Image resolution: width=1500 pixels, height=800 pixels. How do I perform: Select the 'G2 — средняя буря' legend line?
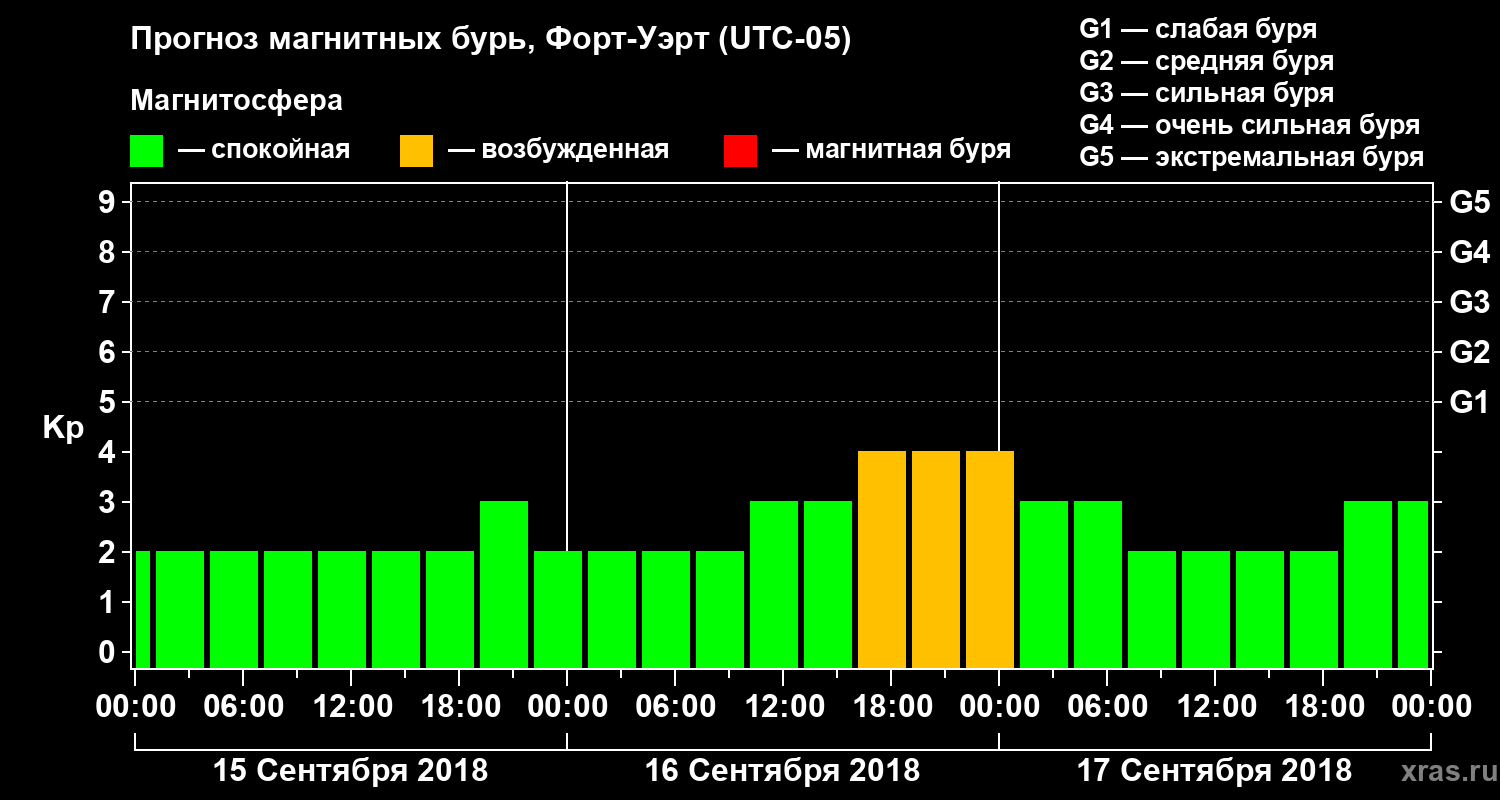[x=1206, y=61]
